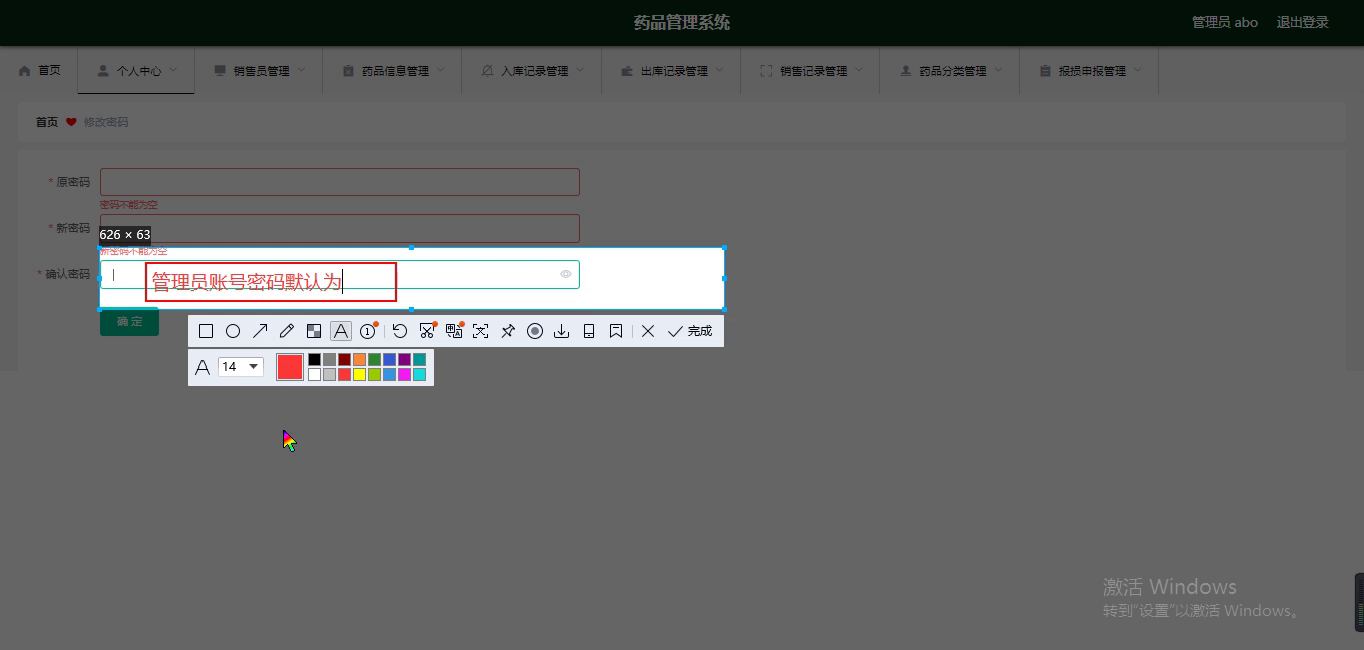This screenshot has height=650, width=1364.
Task: Expand the 出库记录管理 dropdown chevron
Action: coord(721,70)
